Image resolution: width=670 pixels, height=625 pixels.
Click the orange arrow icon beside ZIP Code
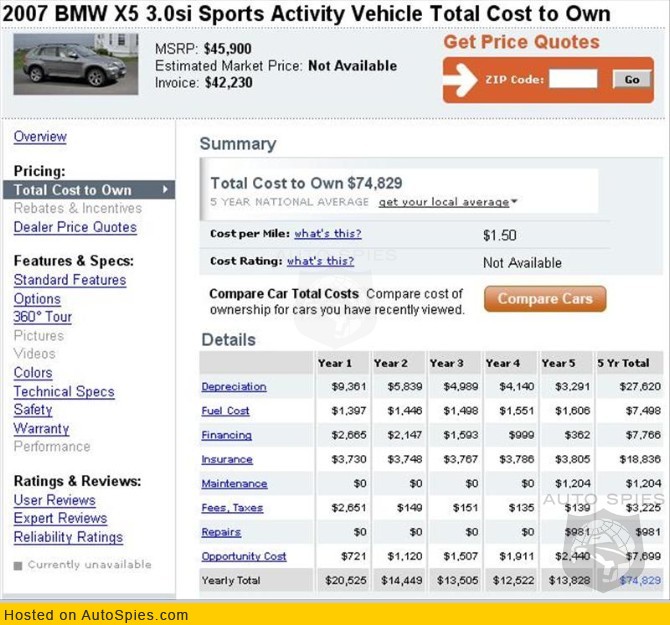click(460, 79)
